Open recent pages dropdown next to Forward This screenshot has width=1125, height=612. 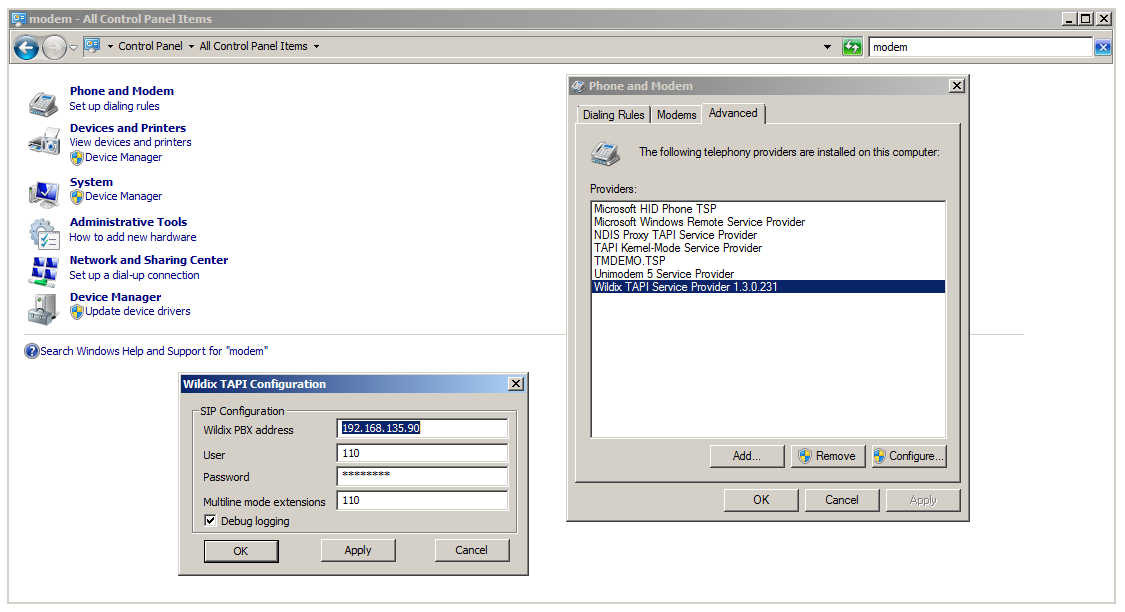73,48
